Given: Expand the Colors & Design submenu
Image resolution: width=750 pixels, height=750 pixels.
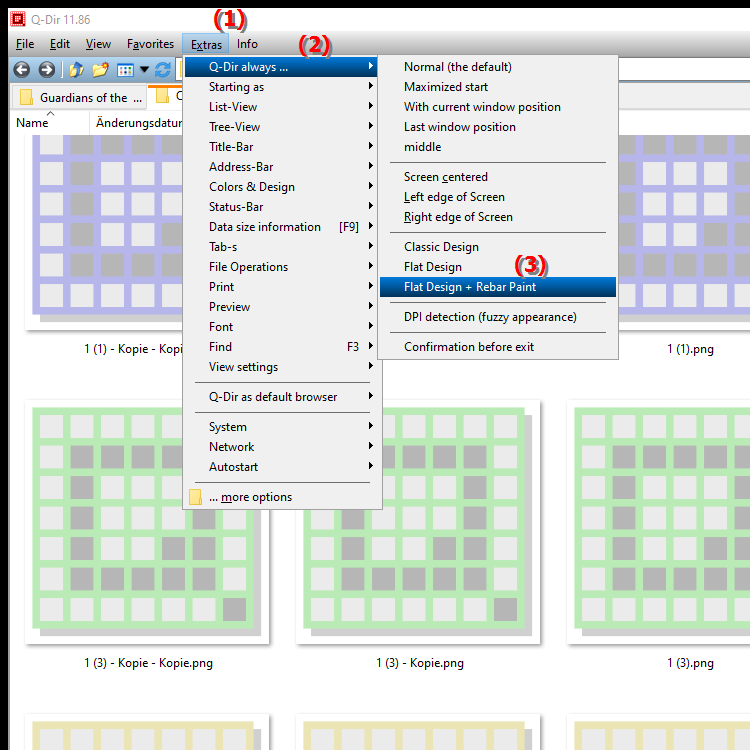Looking at the screenshot, I should [281, 187].
